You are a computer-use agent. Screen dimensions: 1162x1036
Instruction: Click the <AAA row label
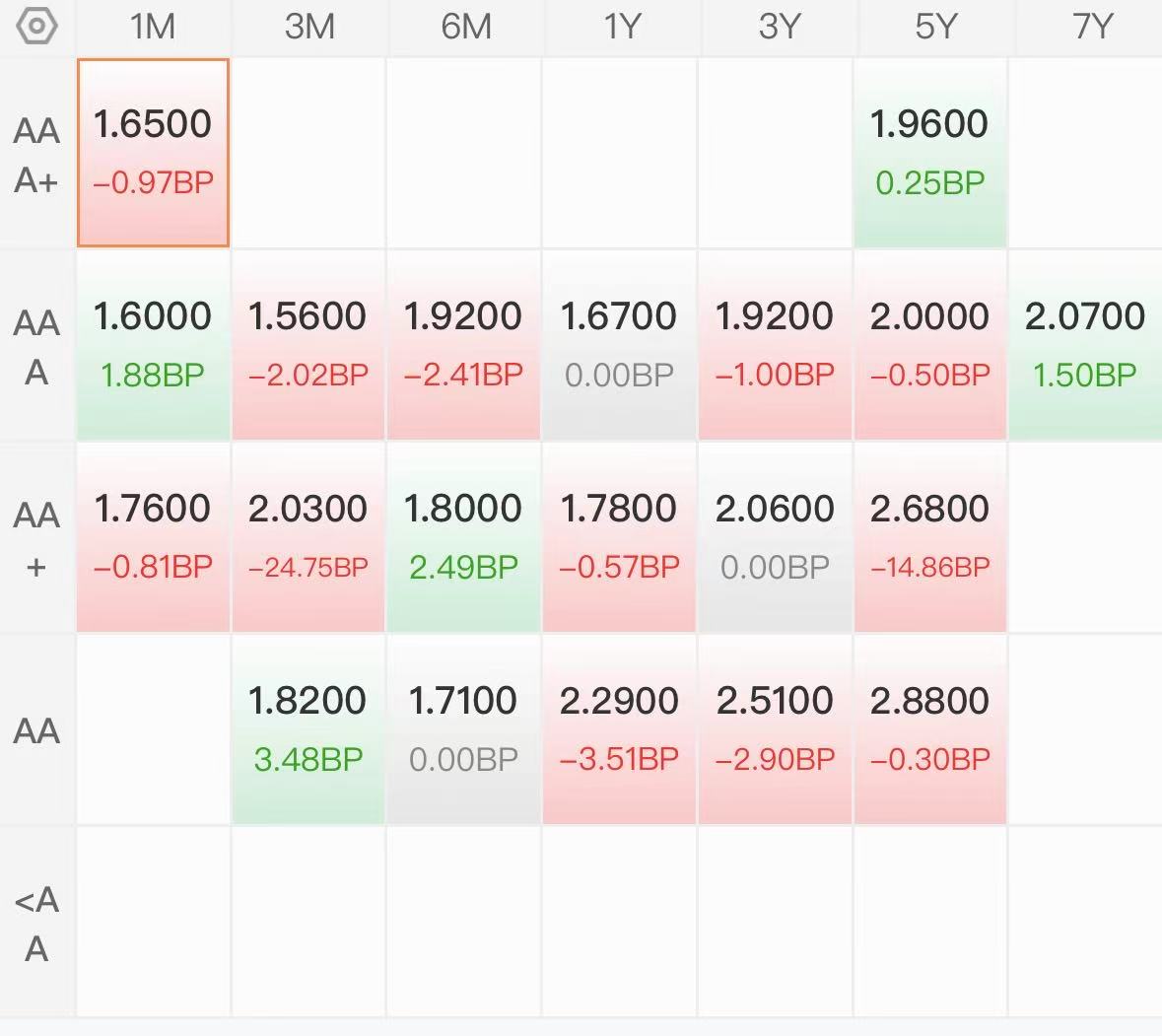click(x=36, y=924)
